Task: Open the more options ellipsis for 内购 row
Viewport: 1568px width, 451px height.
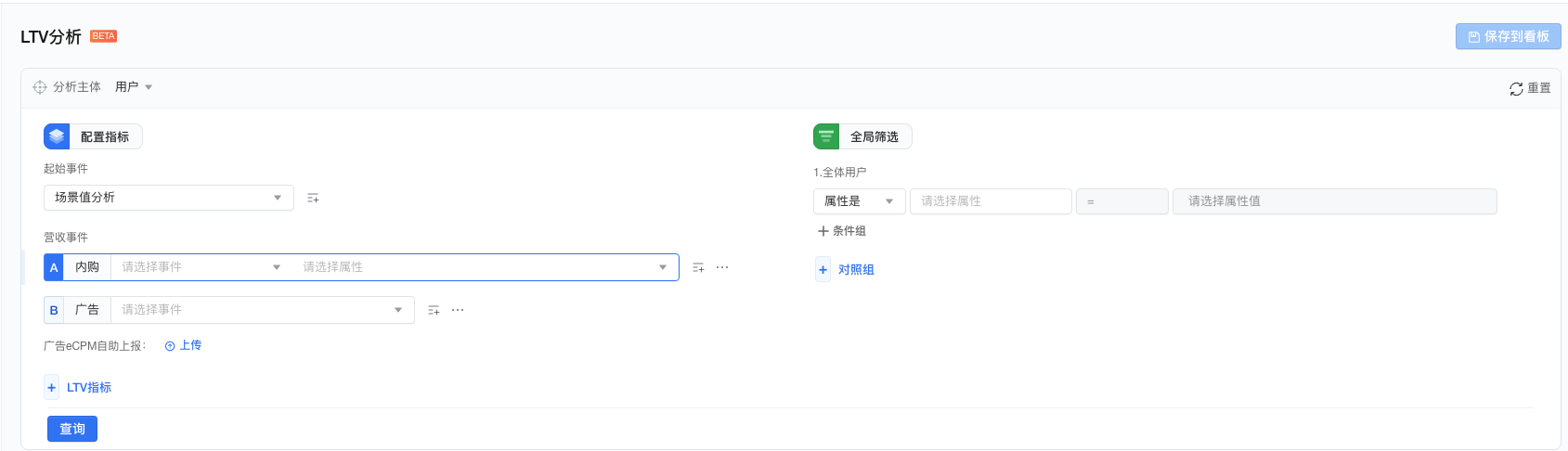Action: pyautogui.click(x=722, y=267)
